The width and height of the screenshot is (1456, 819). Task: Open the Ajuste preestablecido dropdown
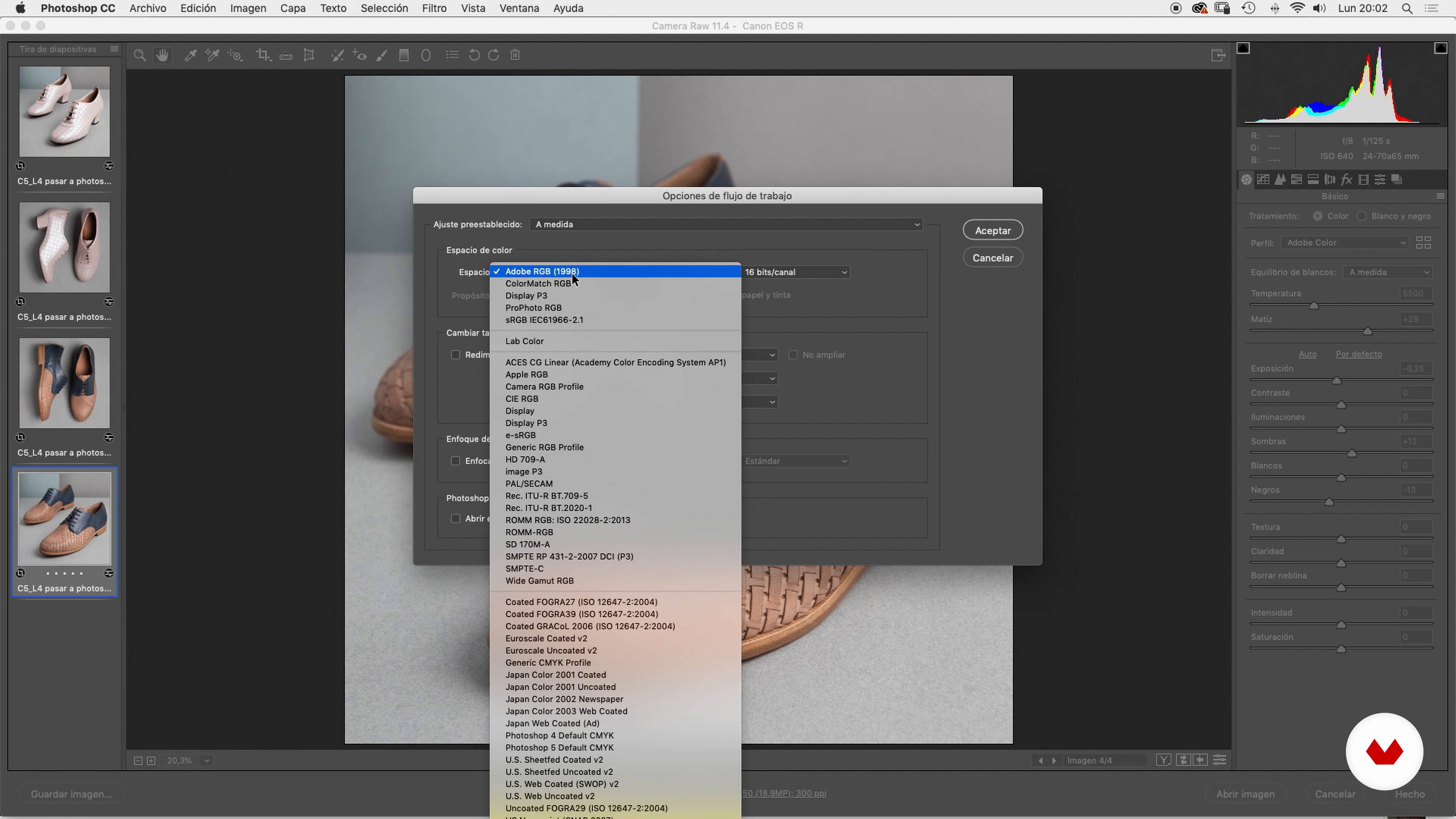click(x=726, y=224)
